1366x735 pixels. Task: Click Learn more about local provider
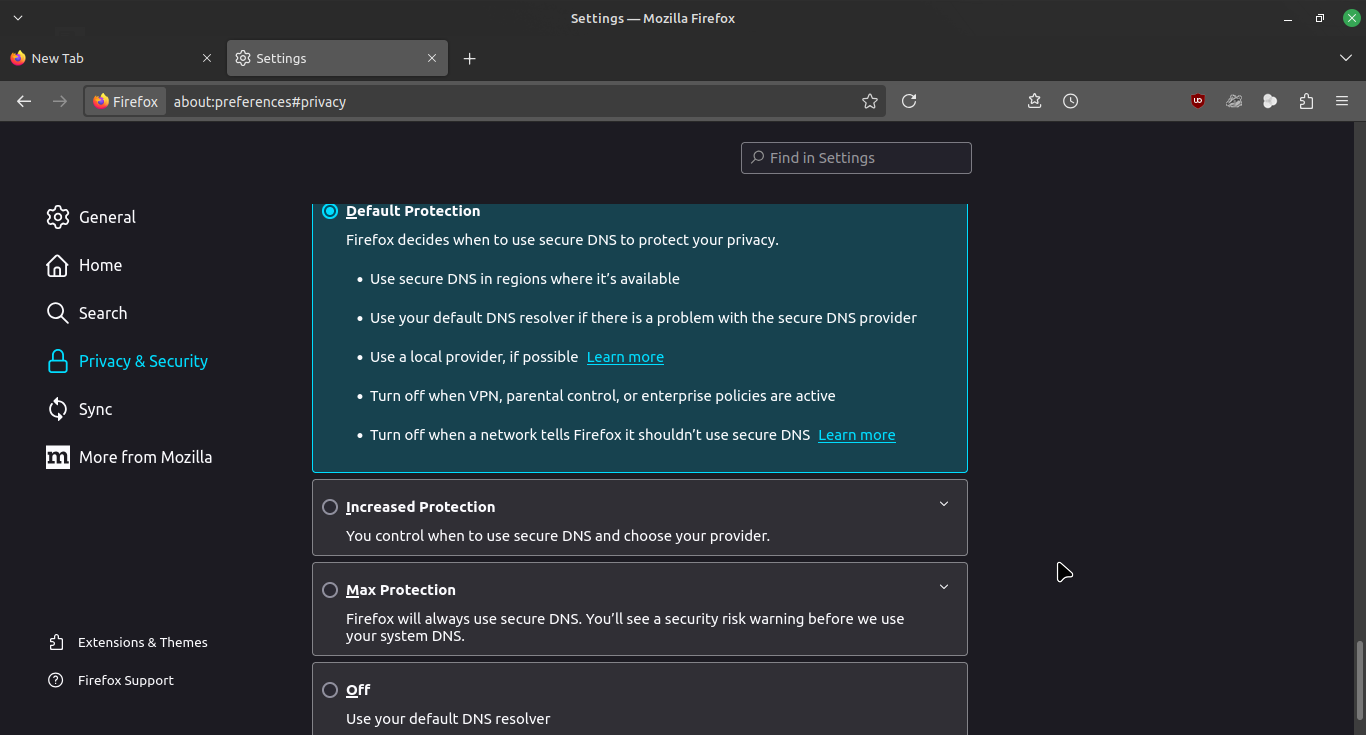625,357
